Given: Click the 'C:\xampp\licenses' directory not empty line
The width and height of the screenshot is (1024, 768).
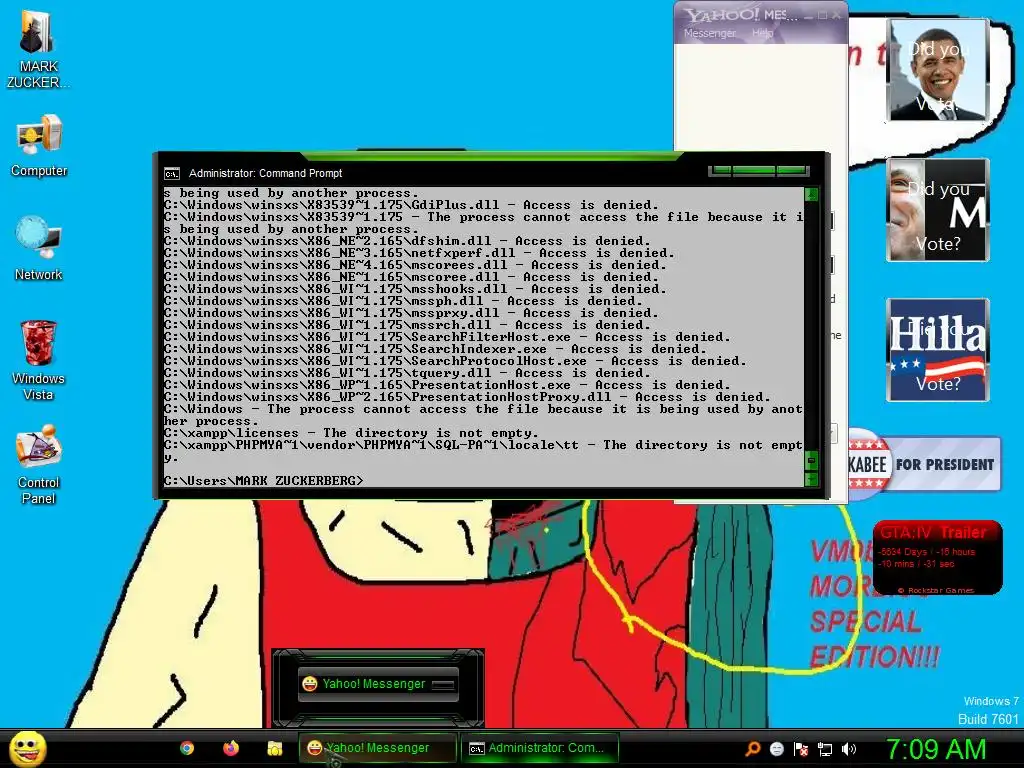Looking at the screenshot, I should [x=351, y=432].
